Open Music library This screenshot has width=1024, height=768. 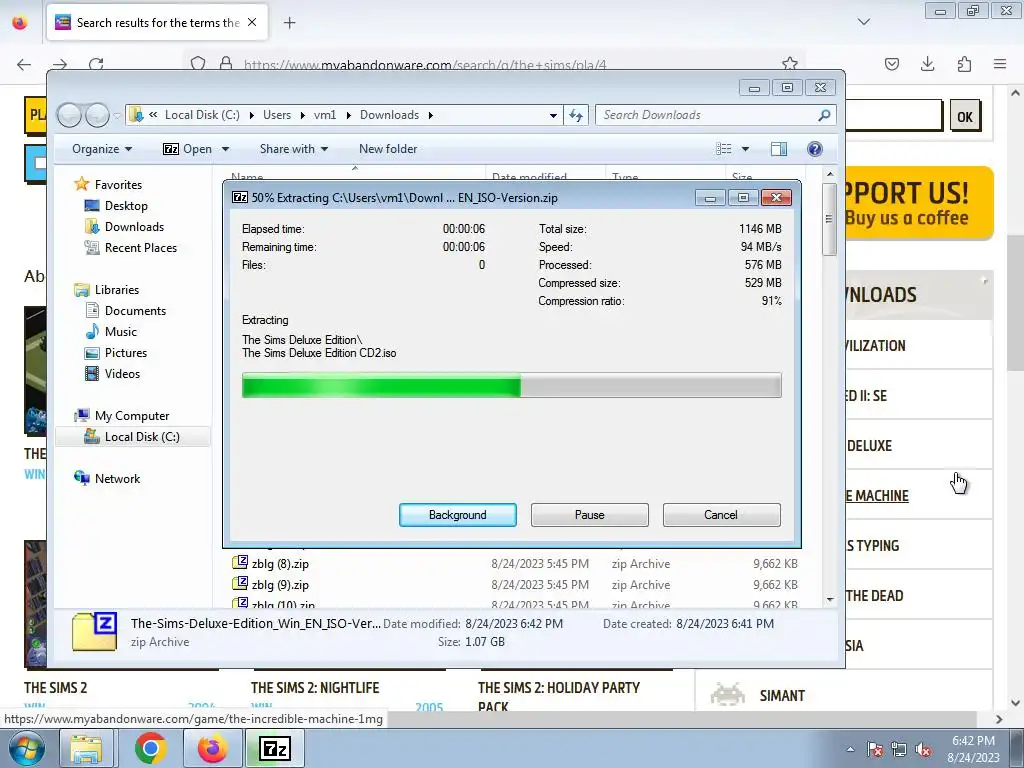tap(121, 332)
